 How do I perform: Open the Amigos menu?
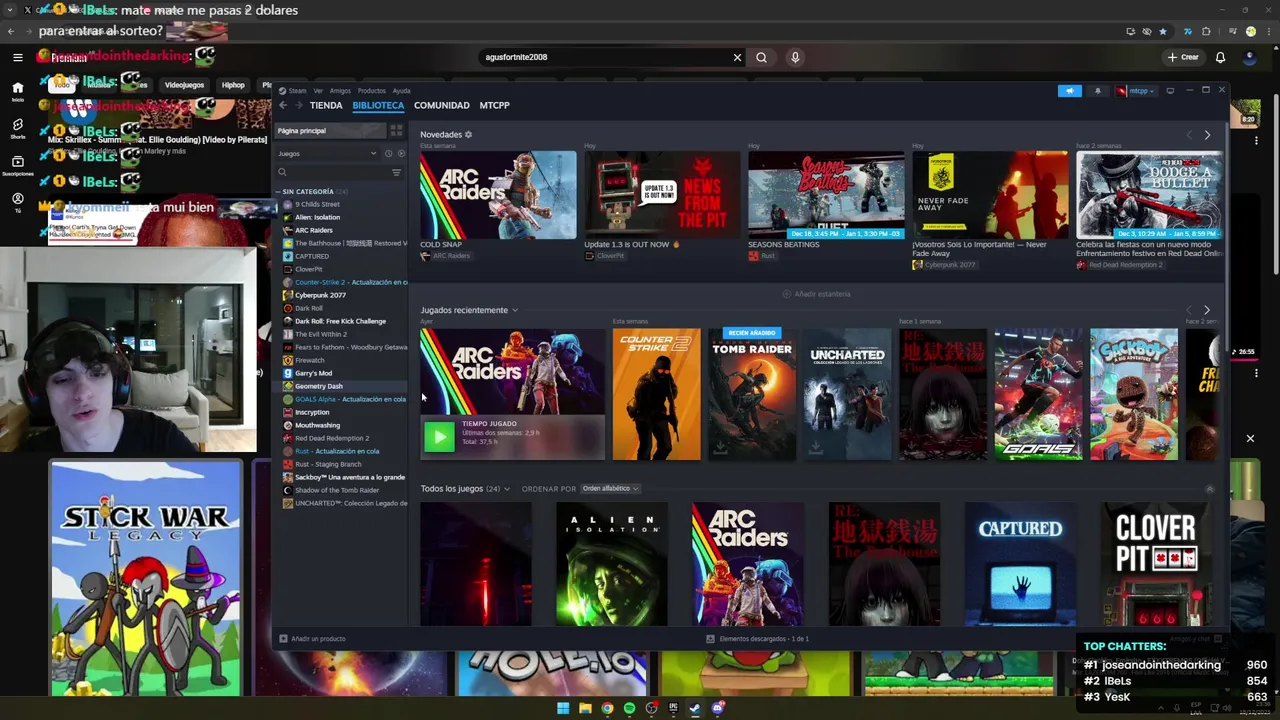[340, 91]
